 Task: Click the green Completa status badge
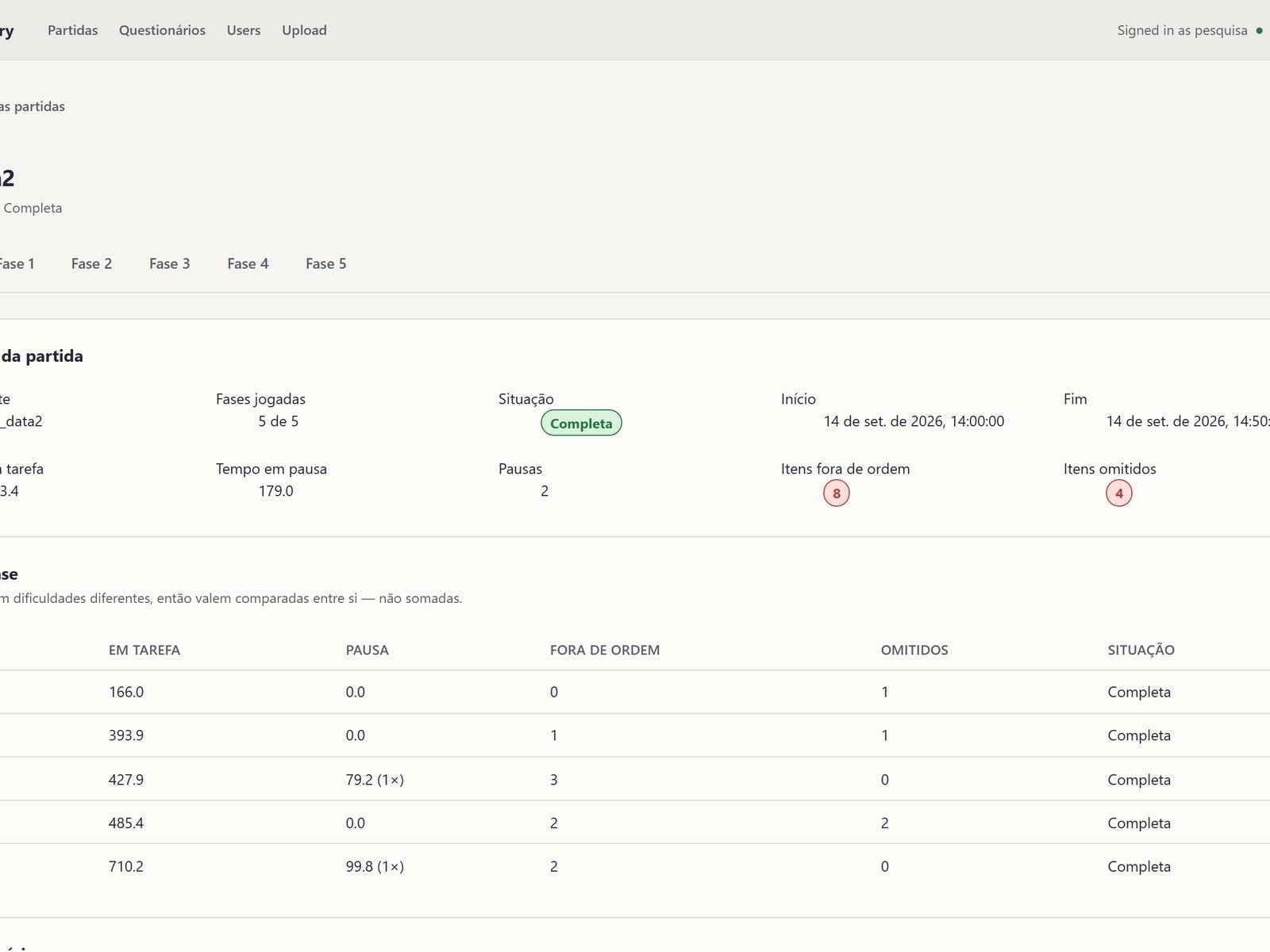click(x=581, y=423)
